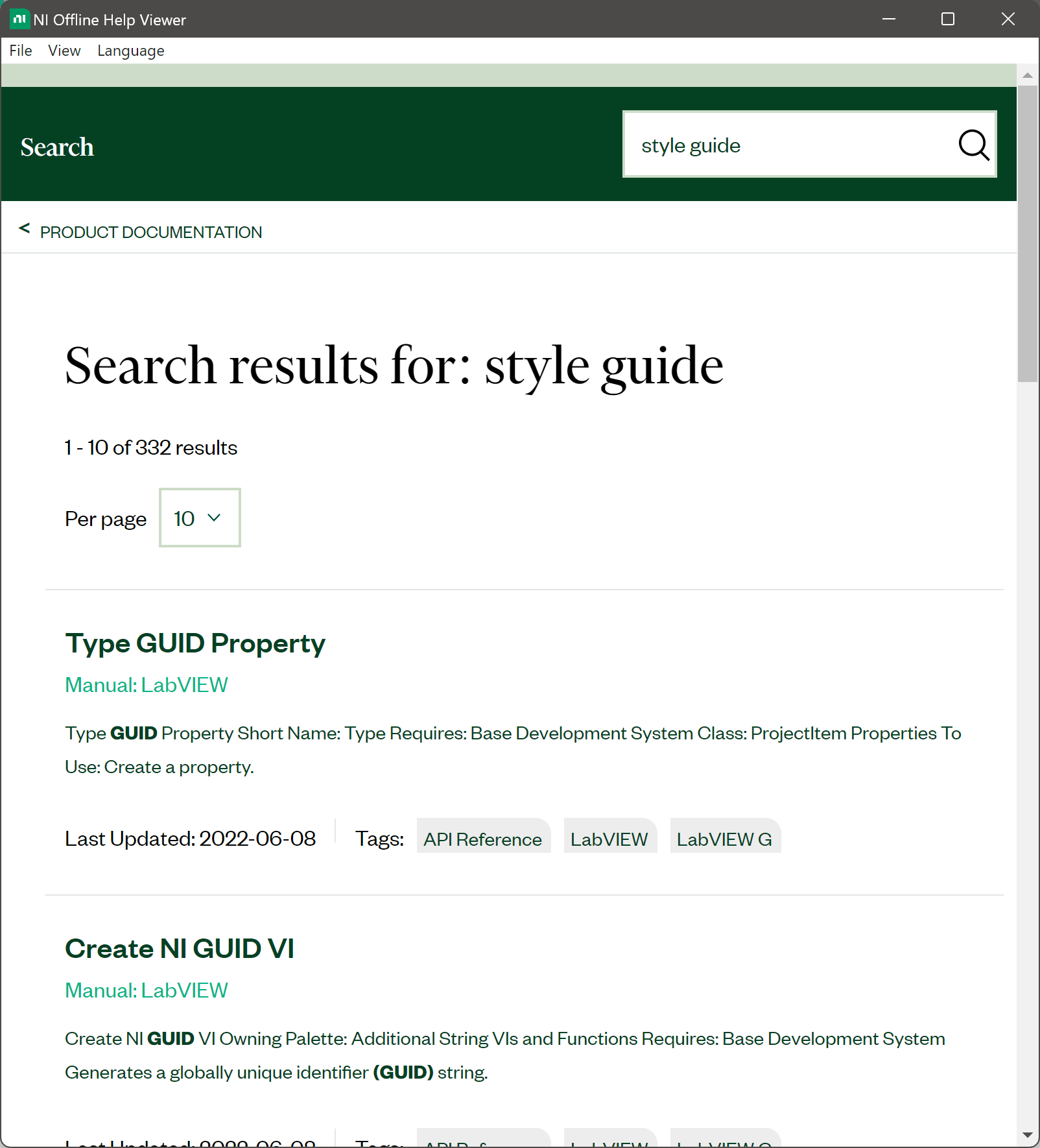Click the back arrow beside Product Documentation
Screen dimensions: 1040x1148
point(25,228)
